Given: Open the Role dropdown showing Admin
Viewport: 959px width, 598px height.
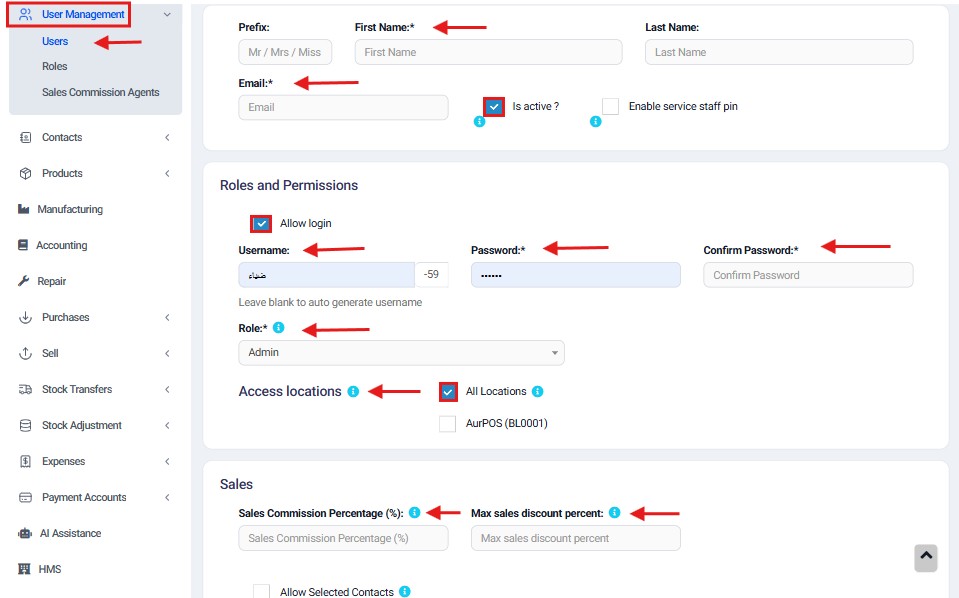Looking at the screenshot, I should [x=401, y=353].
